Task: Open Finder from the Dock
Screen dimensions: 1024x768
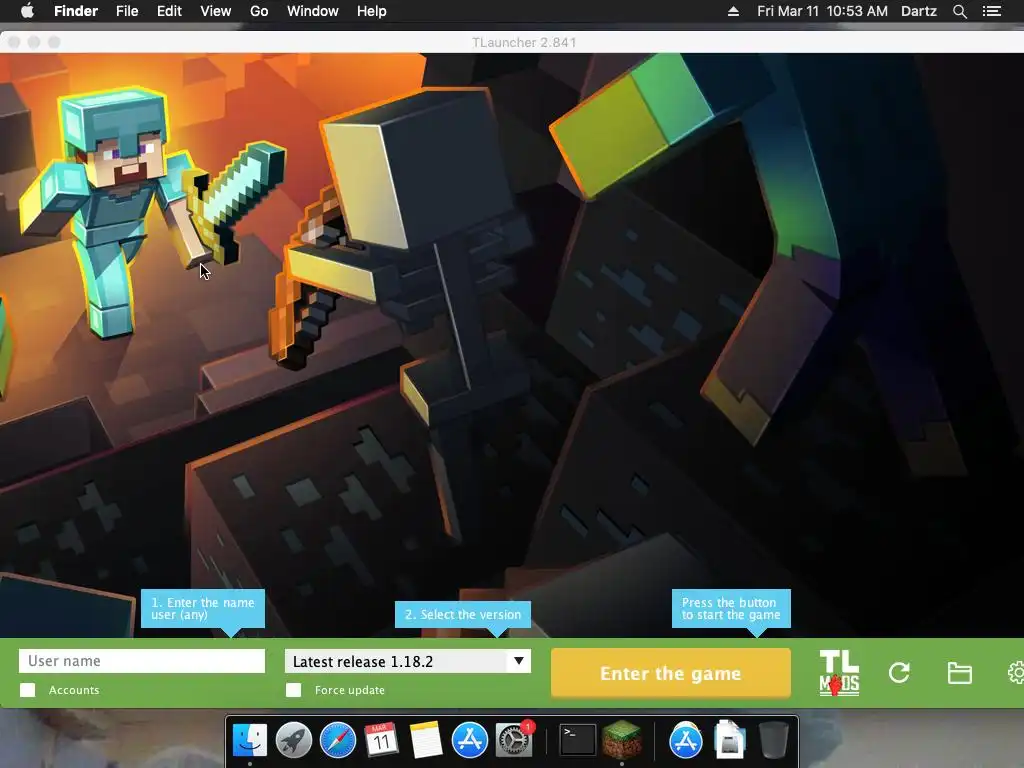Action: [250, 740]
